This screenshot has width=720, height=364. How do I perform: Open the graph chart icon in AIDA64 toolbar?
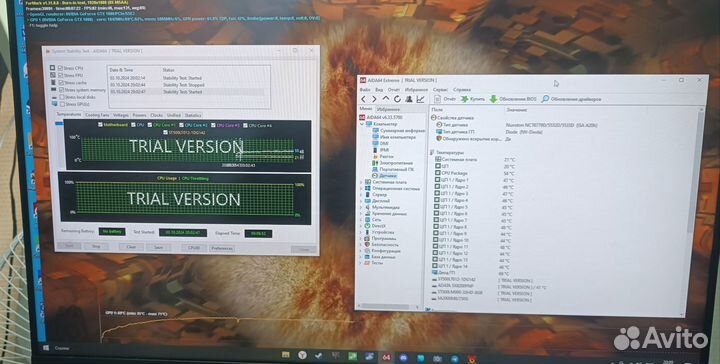coord(420,99)
